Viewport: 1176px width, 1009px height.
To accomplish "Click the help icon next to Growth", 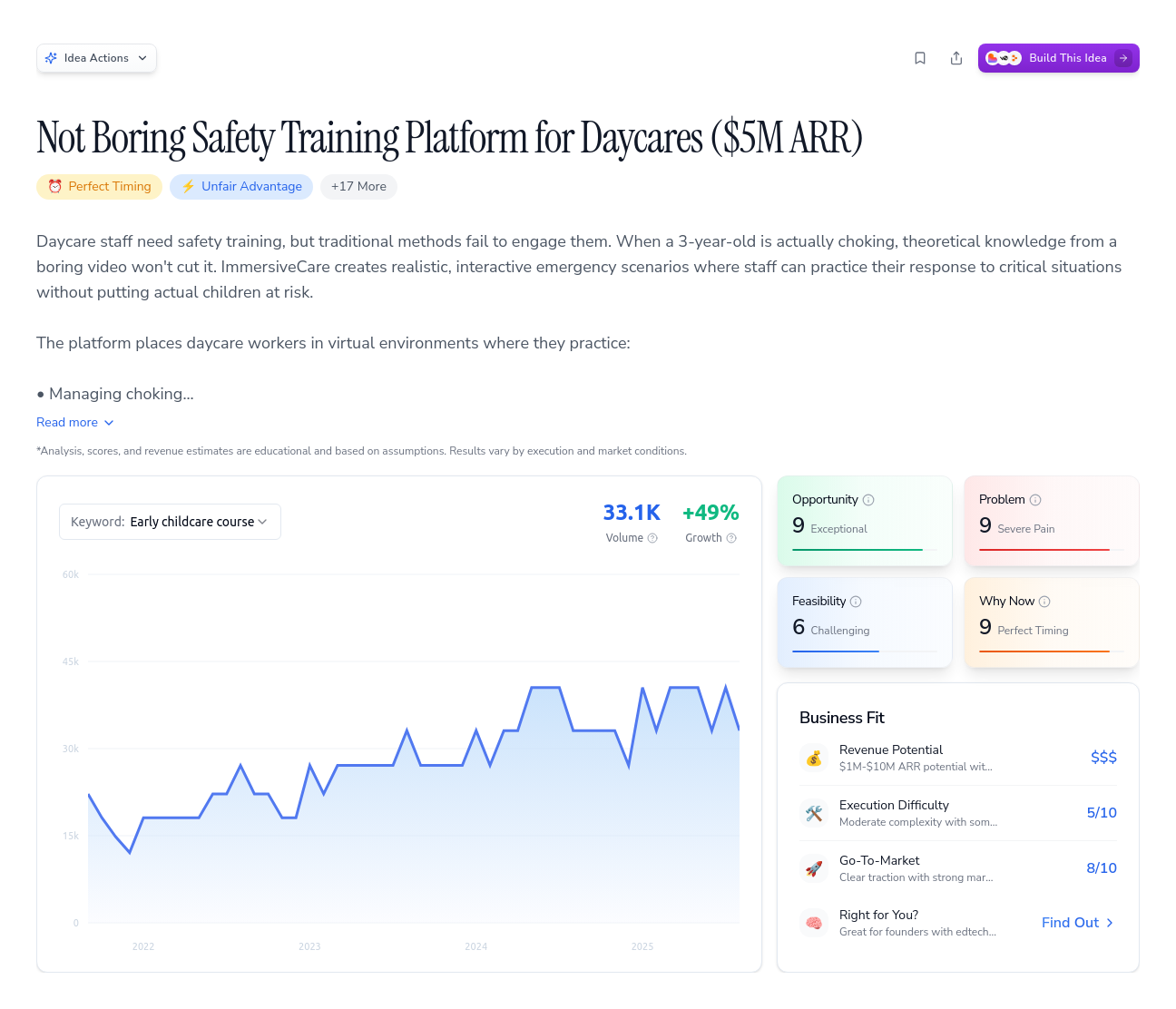I will pos(731,538).
